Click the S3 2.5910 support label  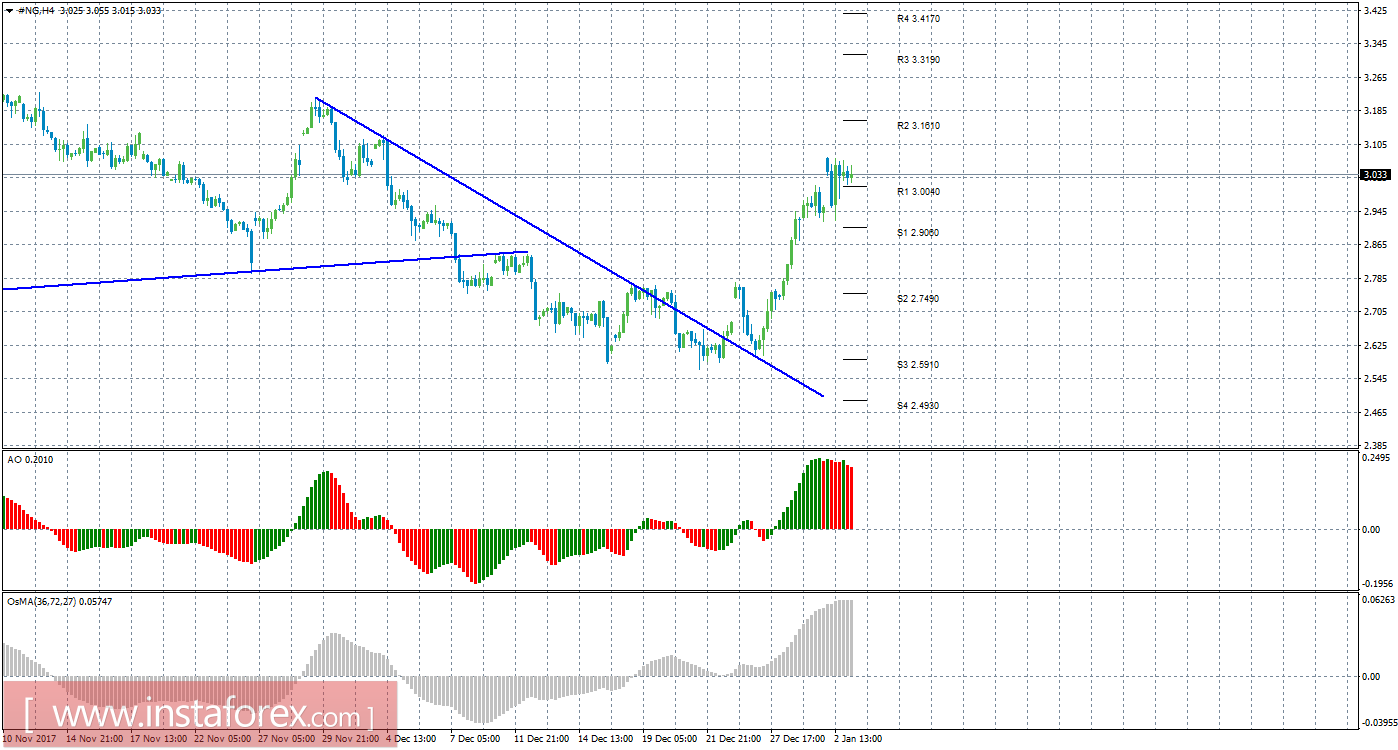(x=918, y=365)
